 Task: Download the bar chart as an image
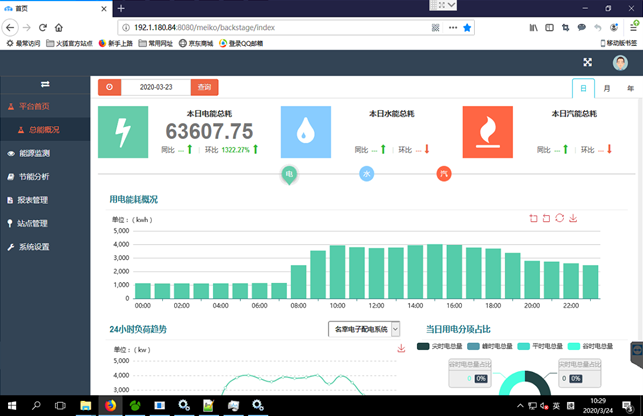(x=573, y=218)
